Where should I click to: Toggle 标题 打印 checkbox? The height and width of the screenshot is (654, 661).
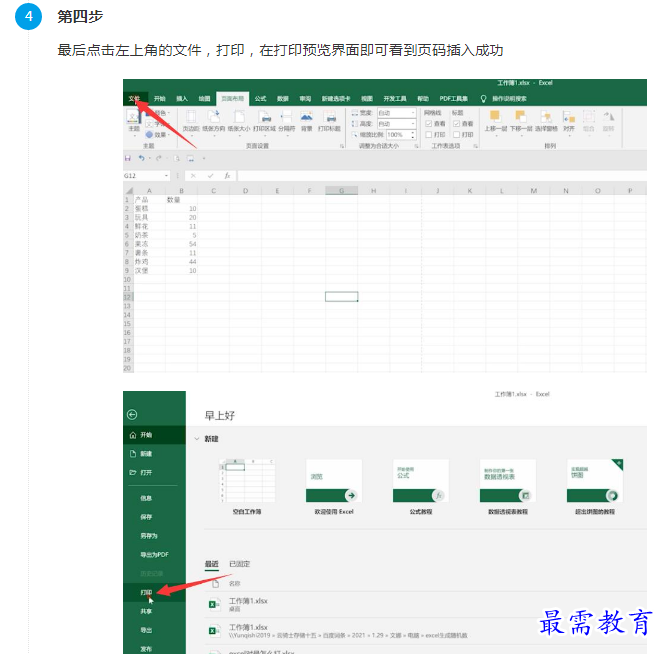coord(457,135)
